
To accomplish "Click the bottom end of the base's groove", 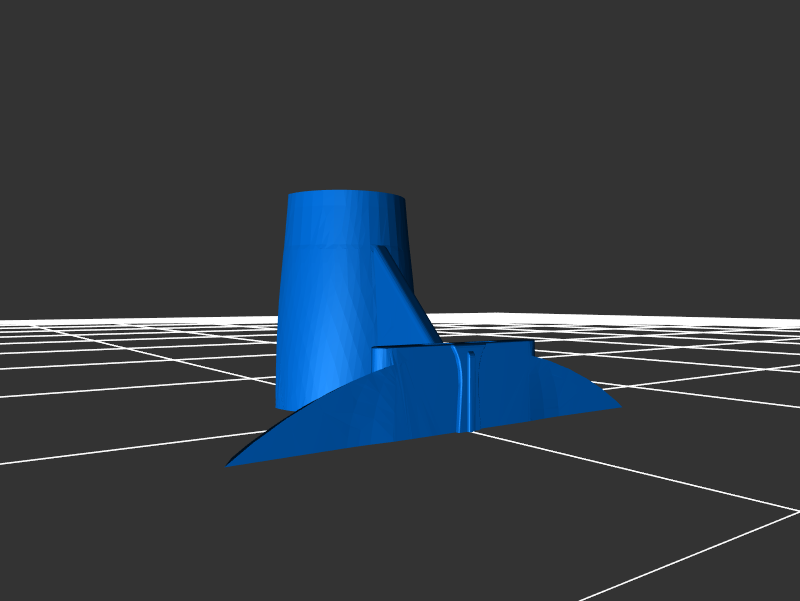I will 462,427.
